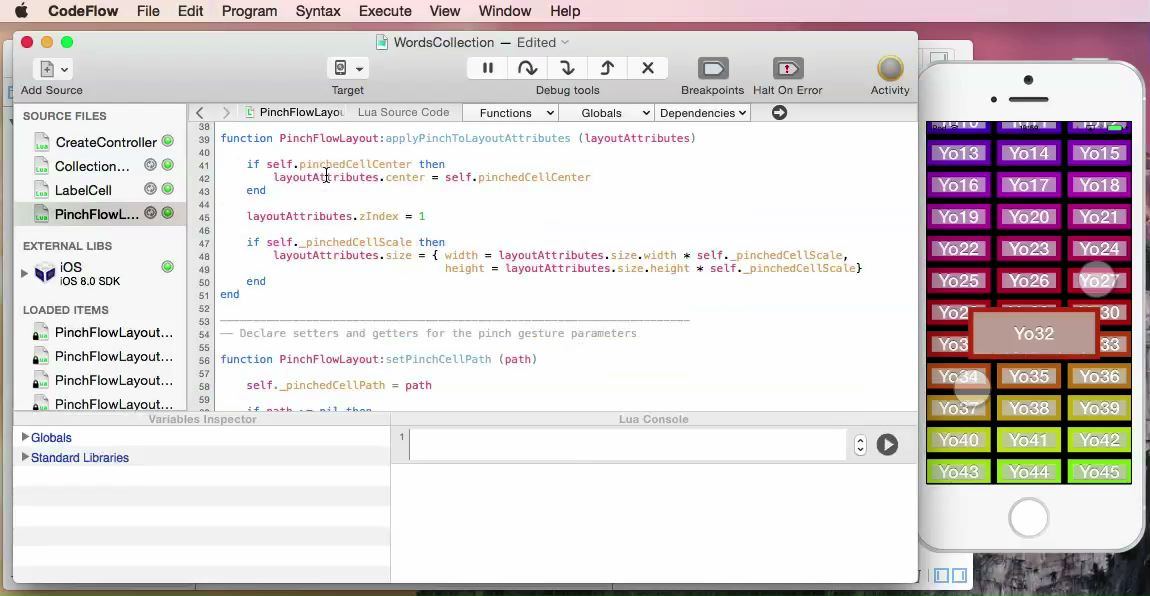Expand Standard Libraries in Variables Inspector
This screenshot has height=596, width=1150.
25,457
